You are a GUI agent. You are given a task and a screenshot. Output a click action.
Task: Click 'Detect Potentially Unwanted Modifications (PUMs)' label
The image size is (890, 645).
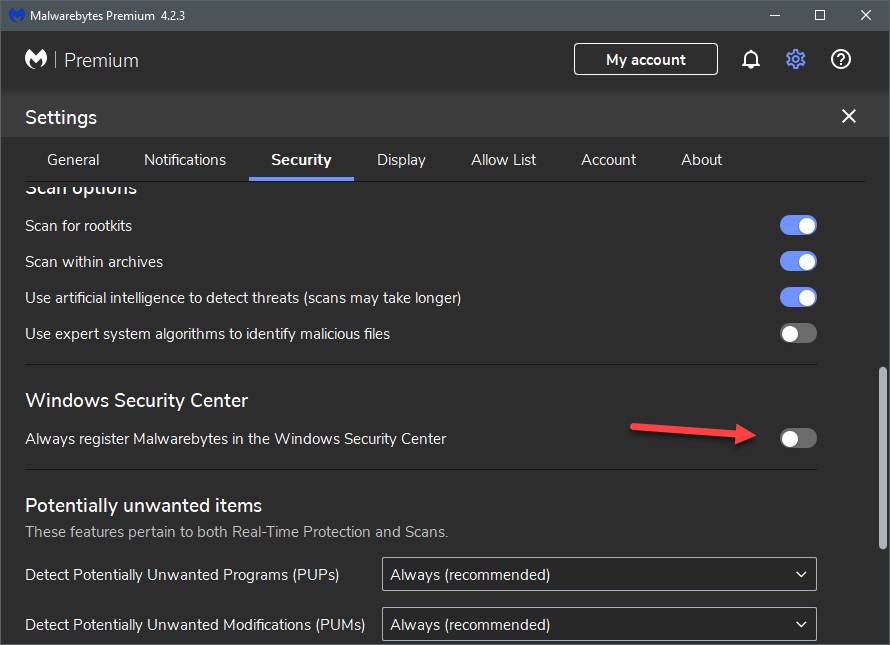coord(195,625)
